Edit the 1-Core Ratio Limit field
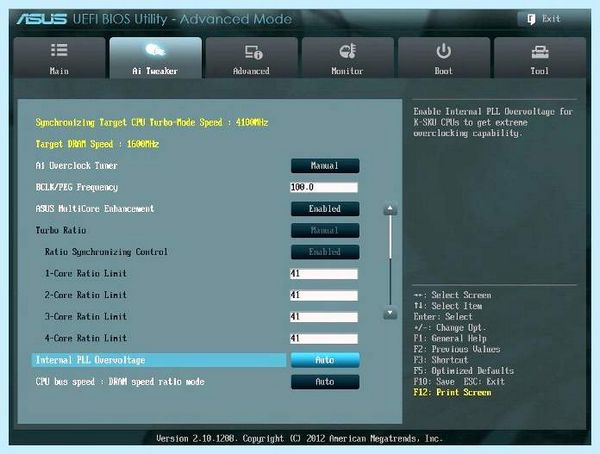This screenshot has height=454, width=600. click(324, 274)
